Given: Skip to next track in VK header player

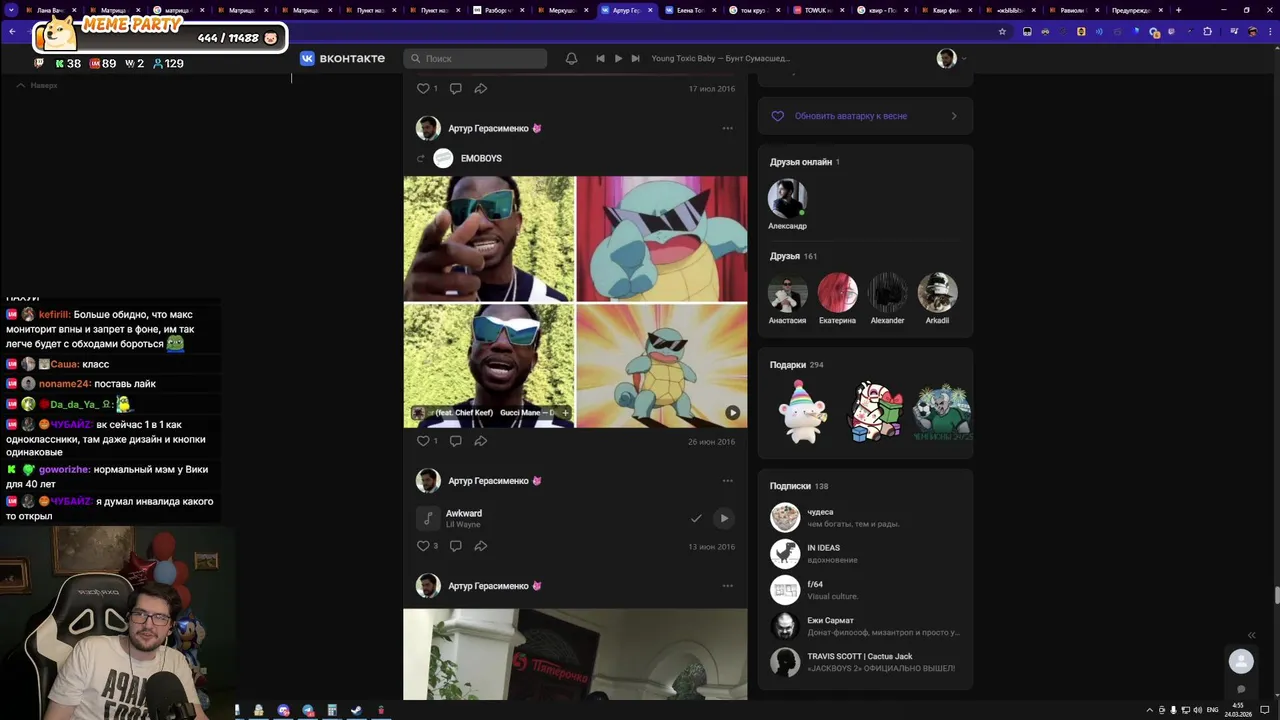Looking at the screenshot, I should coord(636,58).
